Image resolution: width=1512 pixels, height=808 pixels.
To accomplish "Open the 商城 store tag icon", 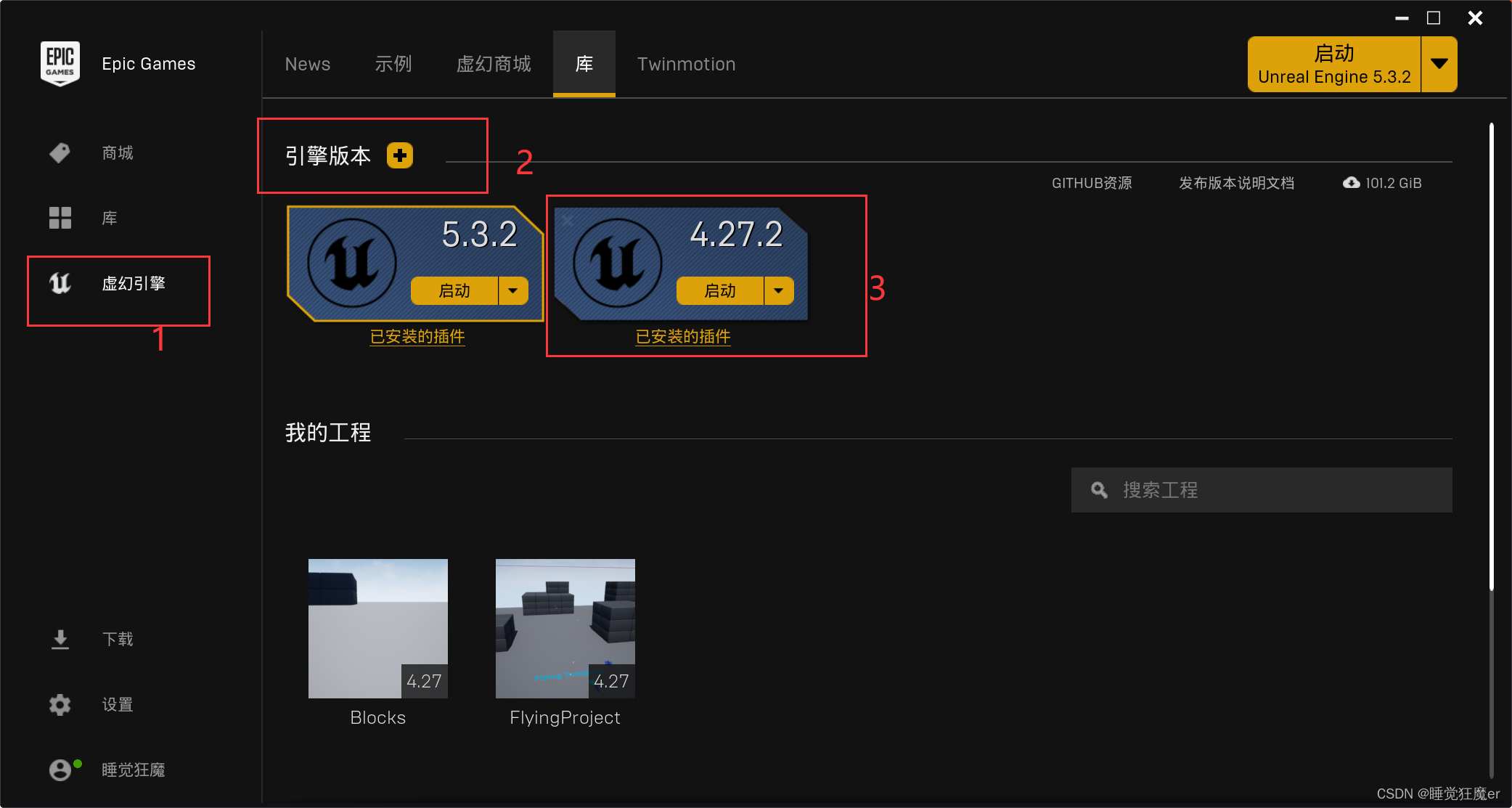I will pyautogui.click(x=60, y=153).
